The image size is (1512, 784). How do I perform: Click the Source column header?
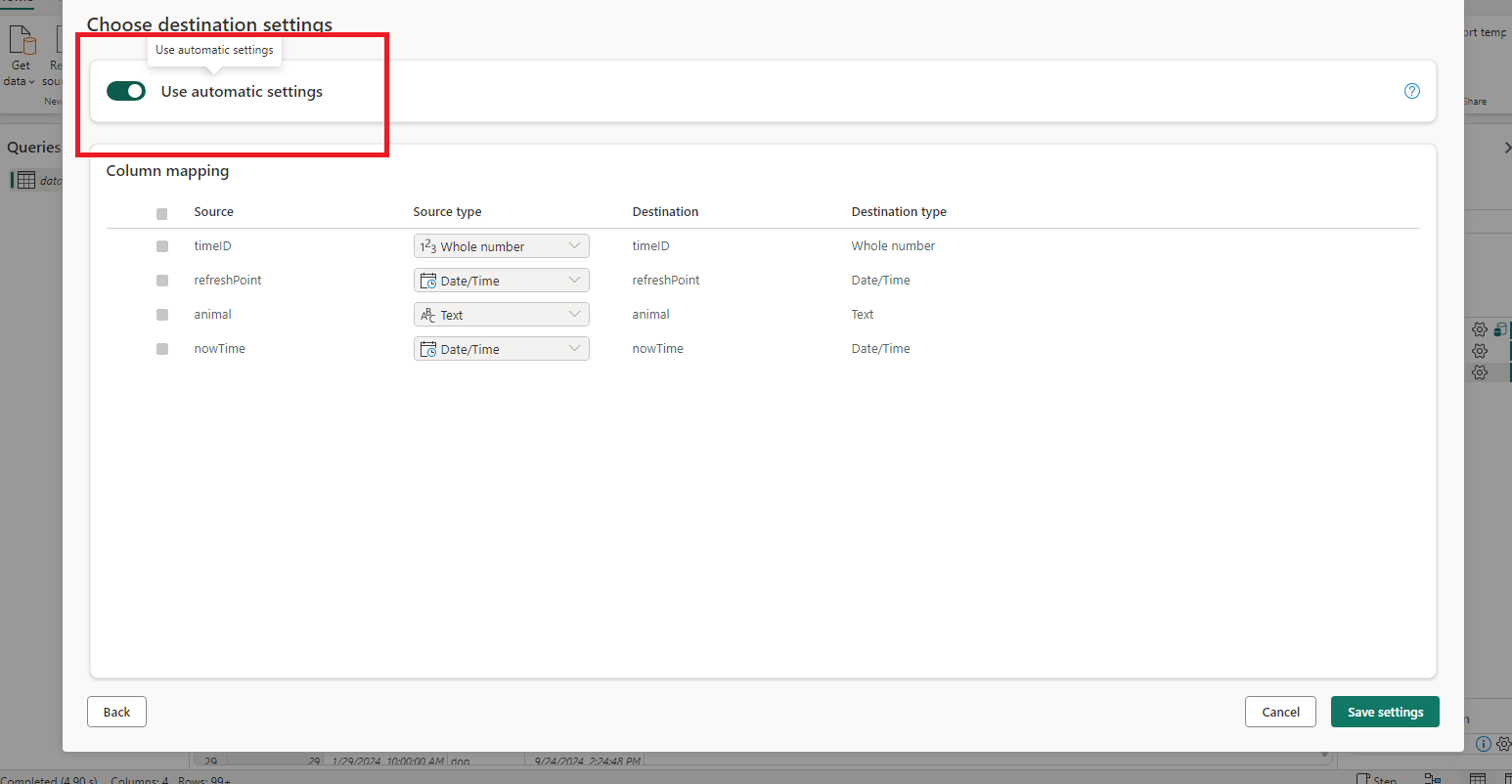point(213,212)
